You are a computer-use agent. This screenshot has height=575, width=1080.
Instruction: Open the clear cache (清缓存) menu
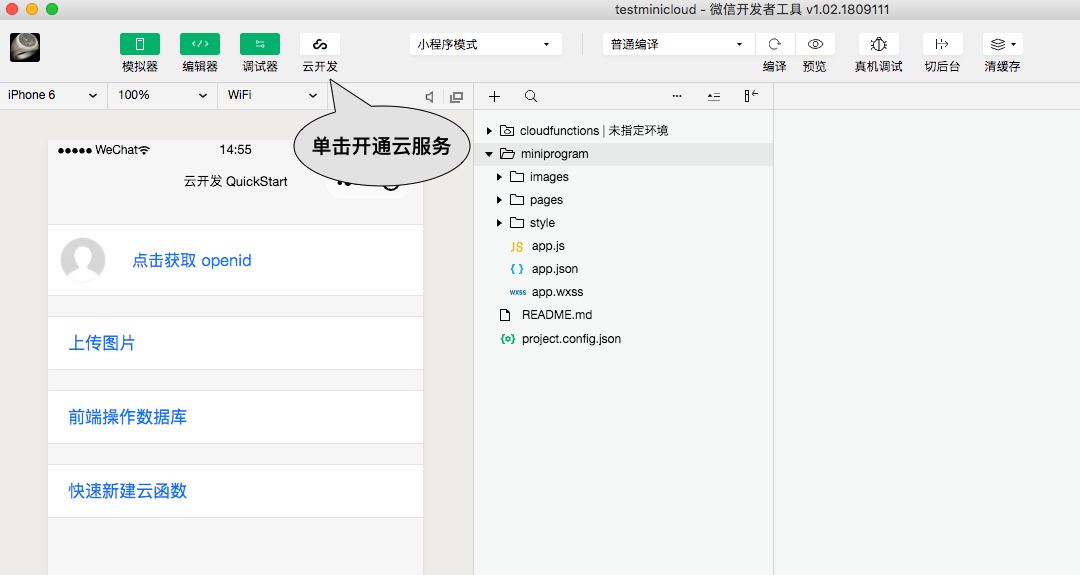[1003, 44]
